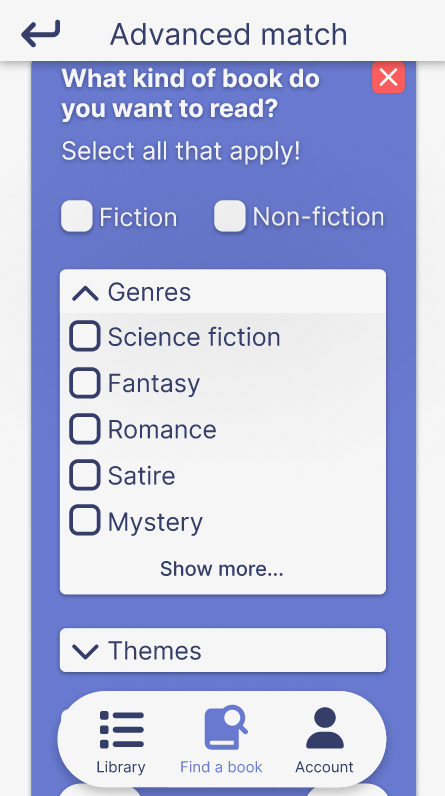Click the Genres header label

click(x=149, y=292)
